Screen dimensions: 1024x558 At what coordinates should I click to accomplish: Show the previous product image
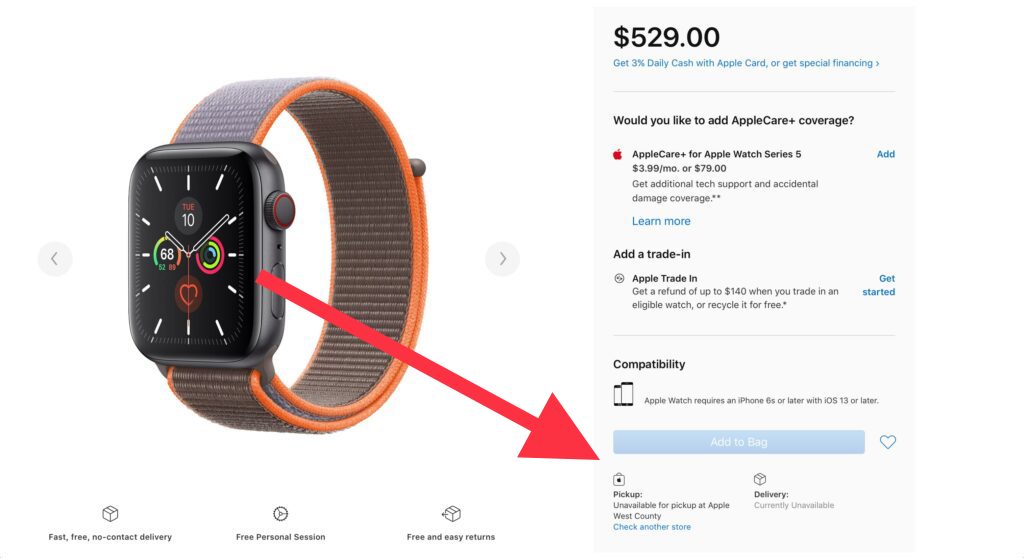[55, 259]
